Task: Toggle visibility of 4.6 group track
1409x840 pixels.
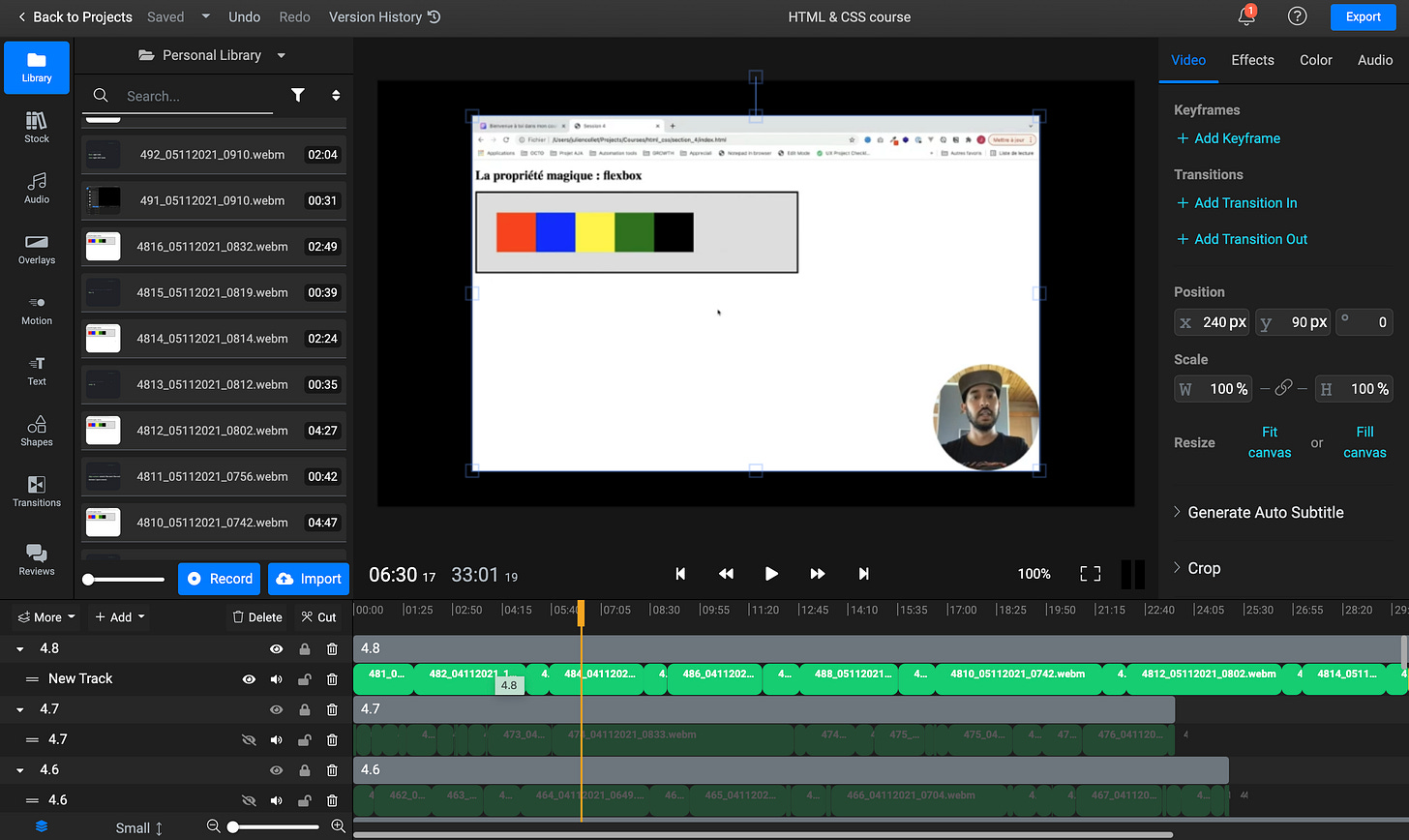Action: (x=277, y=770)
